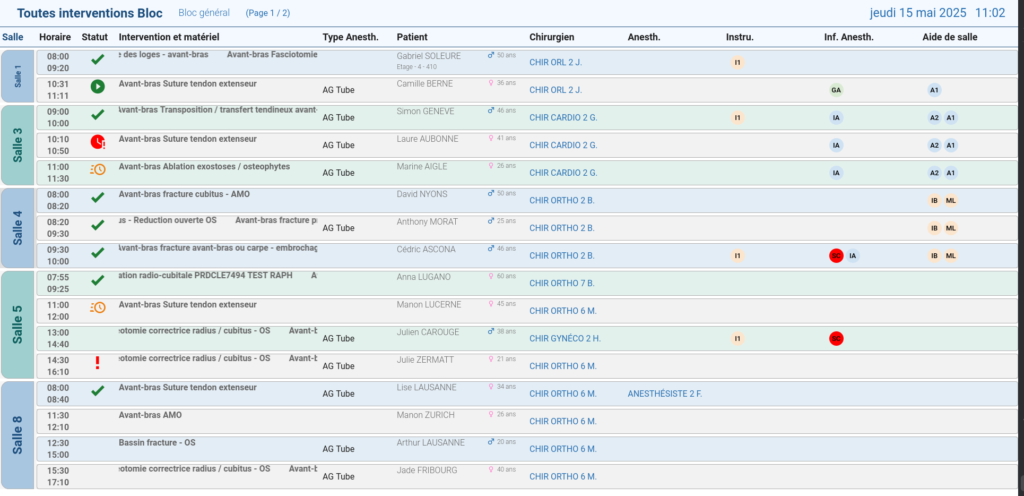Select the Salle 8 room tab

(x=17, y=434)
